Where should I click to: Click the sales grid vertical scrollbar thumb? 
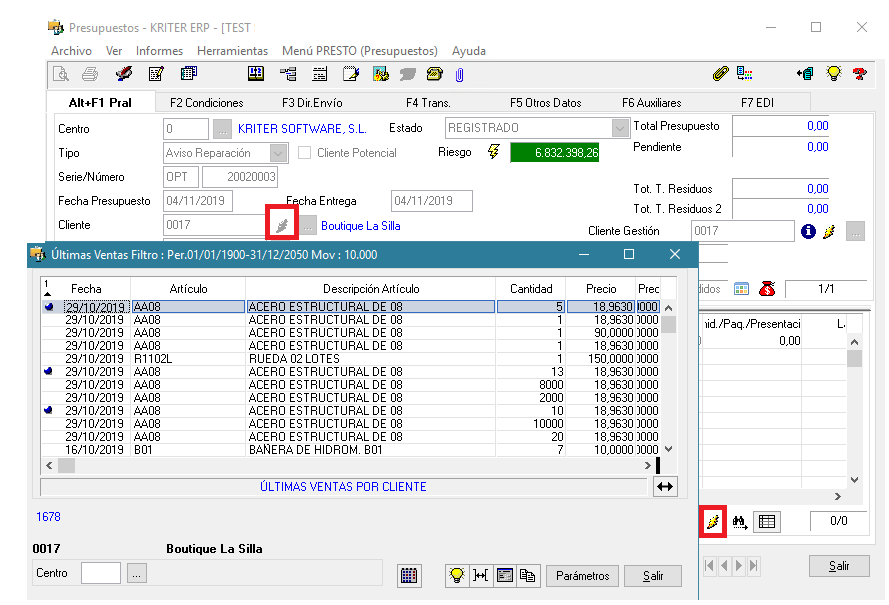669,324
